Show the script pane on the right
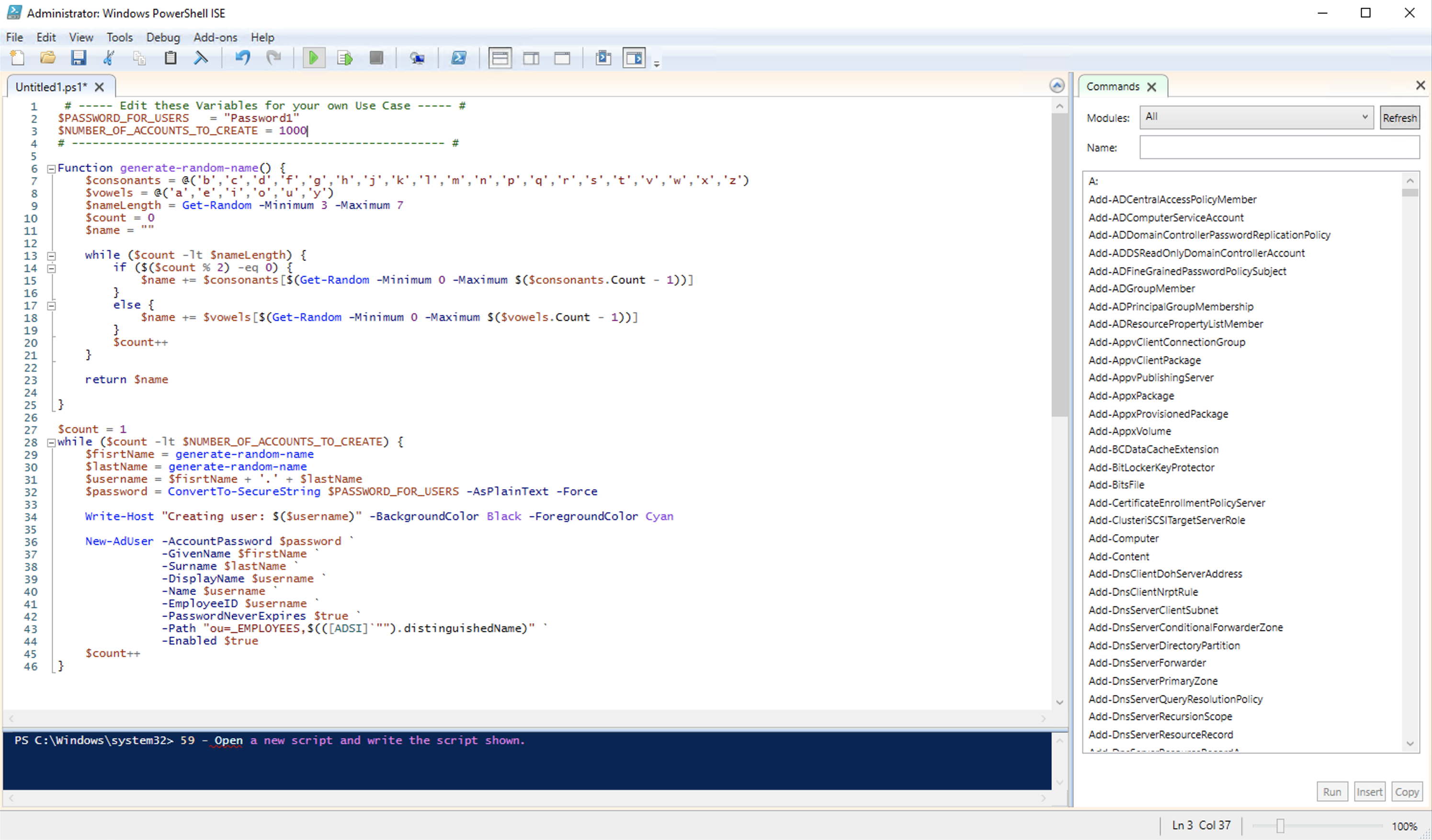Image resolution: width=1432 pixels, height=840 pixels. 531,57
